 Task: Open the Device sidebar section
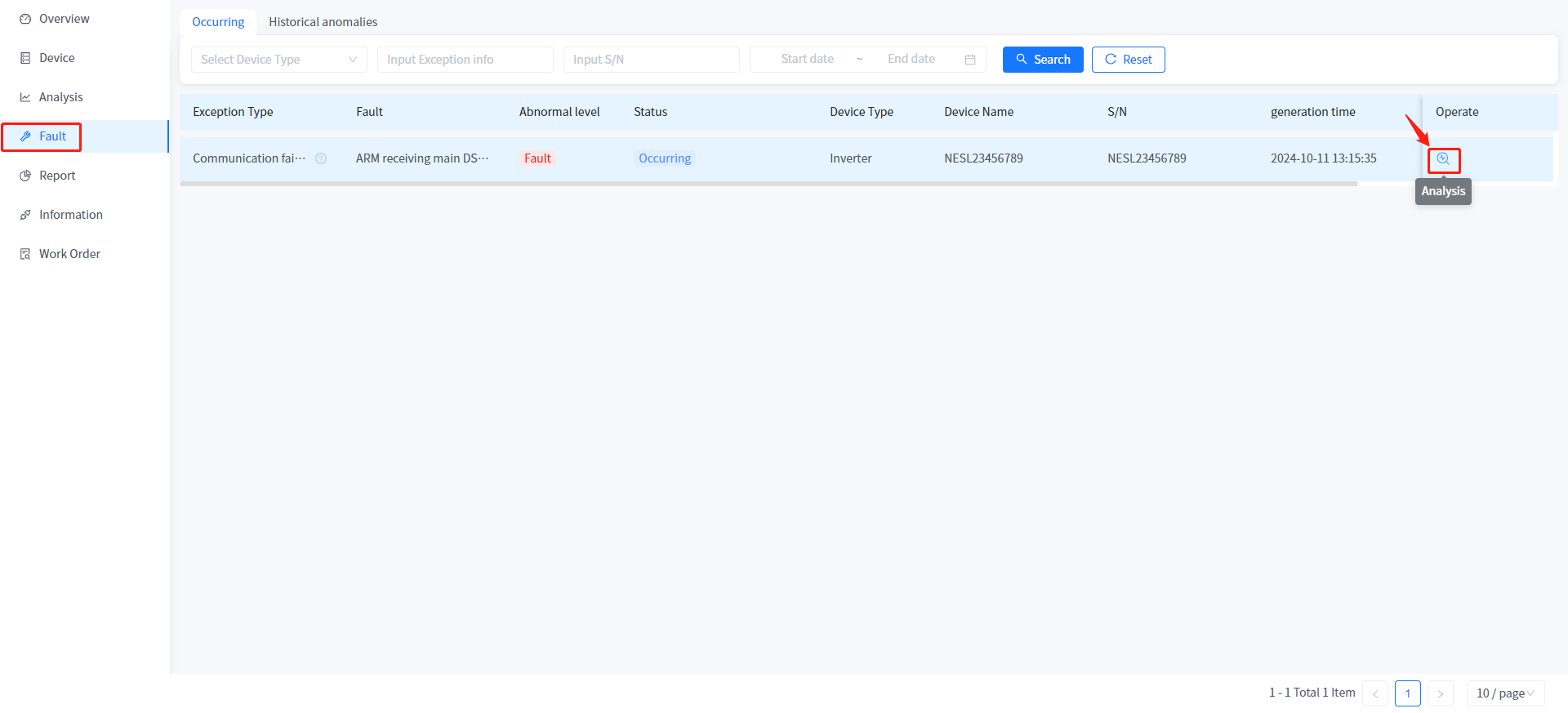(56, 58)
